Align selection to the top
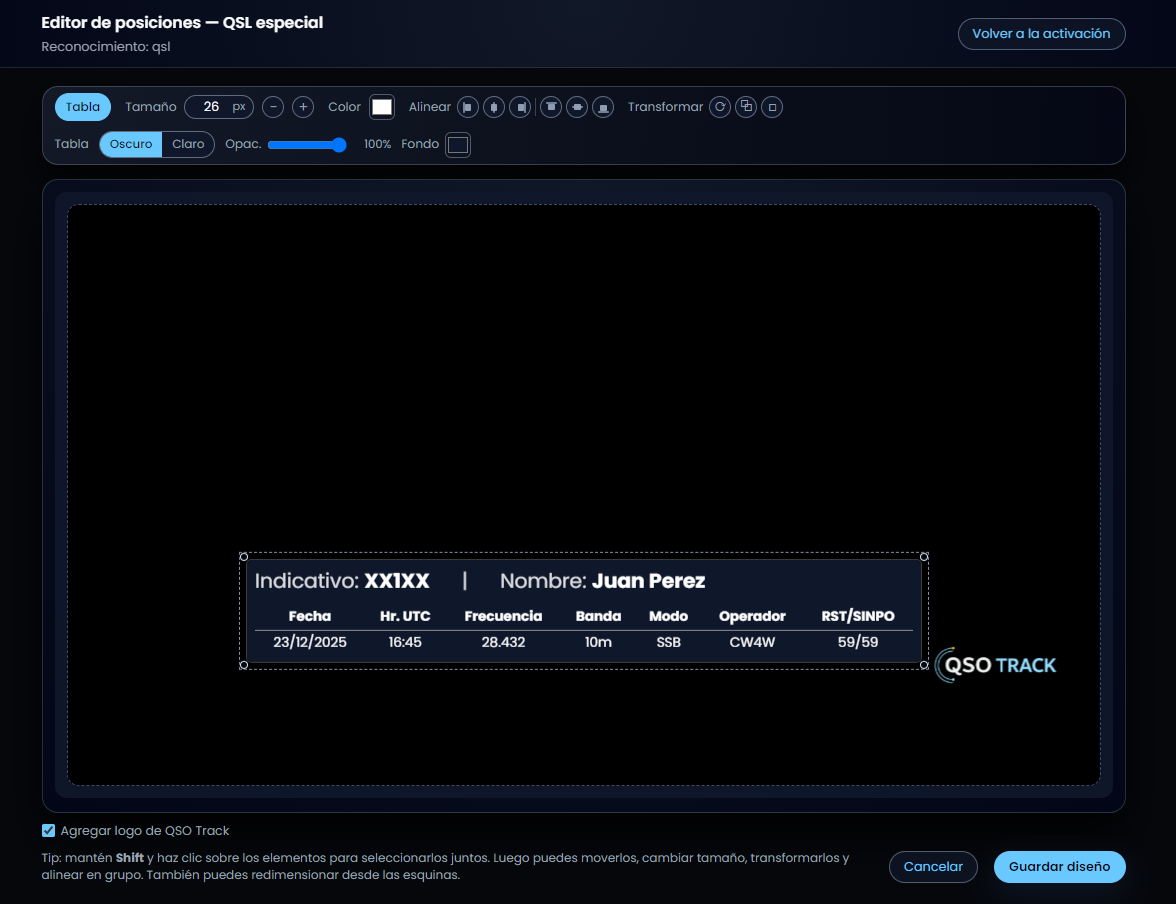The image size is (1176, 904). (551, 107)
